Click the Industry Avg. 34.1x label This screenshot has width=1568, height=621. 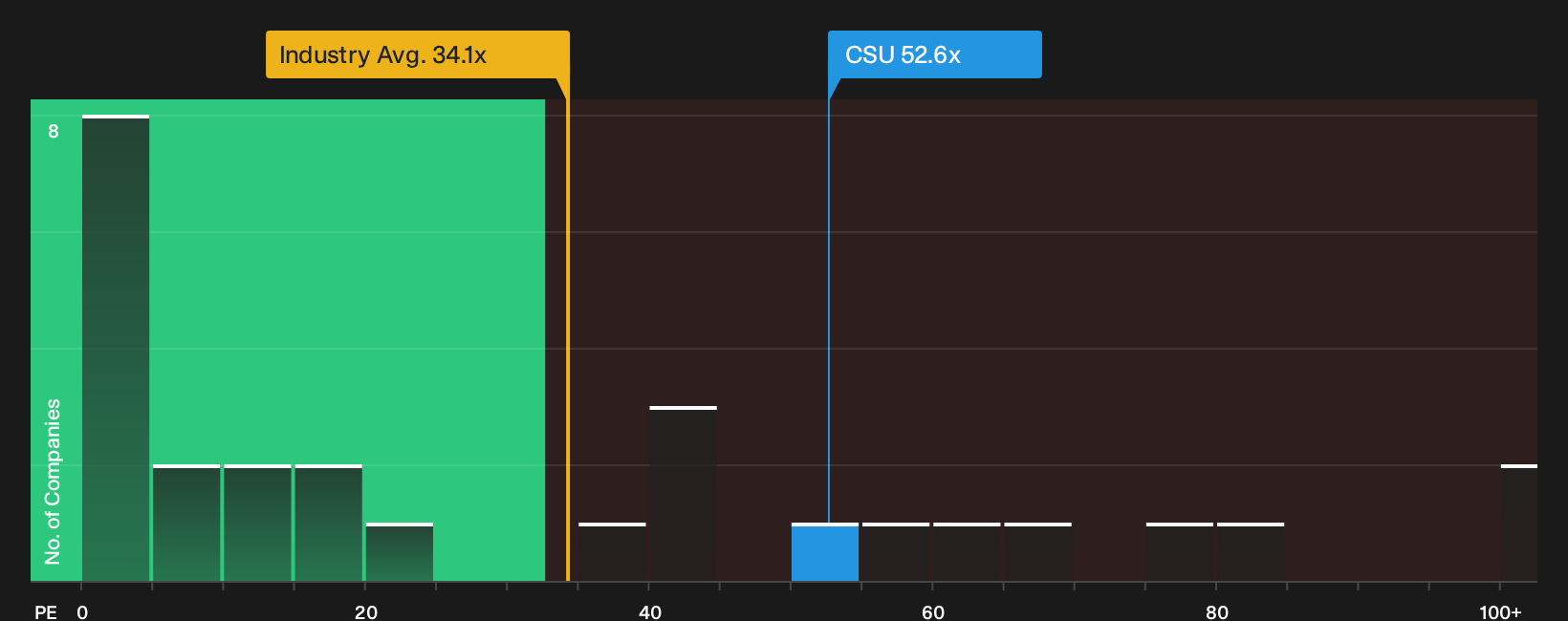coord(417,54)
